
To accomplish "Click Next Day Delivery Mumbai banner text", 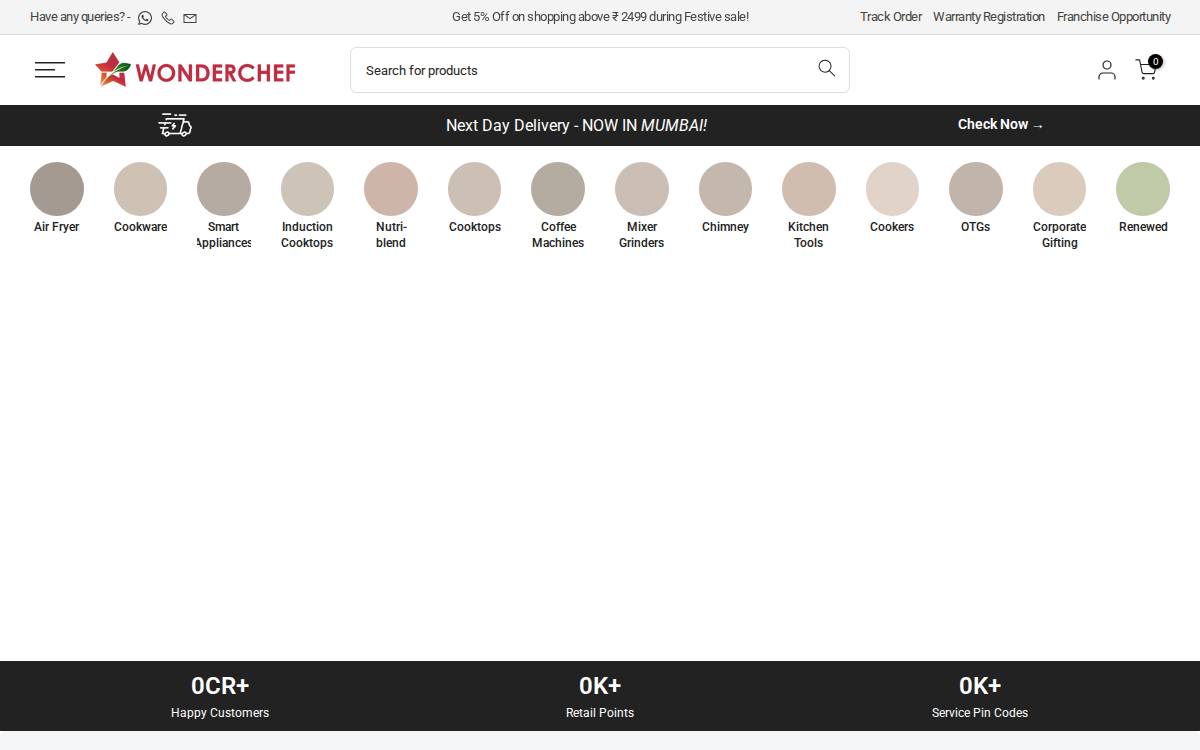I will 576,125.
